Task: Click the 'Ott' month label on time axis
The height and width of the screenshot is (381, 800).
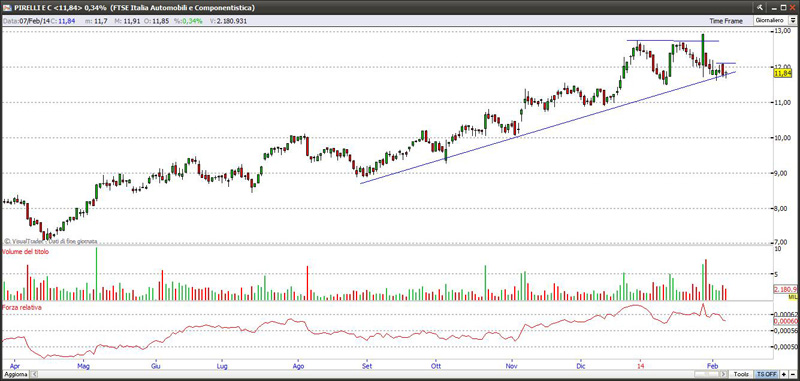Action: point(436,366)
